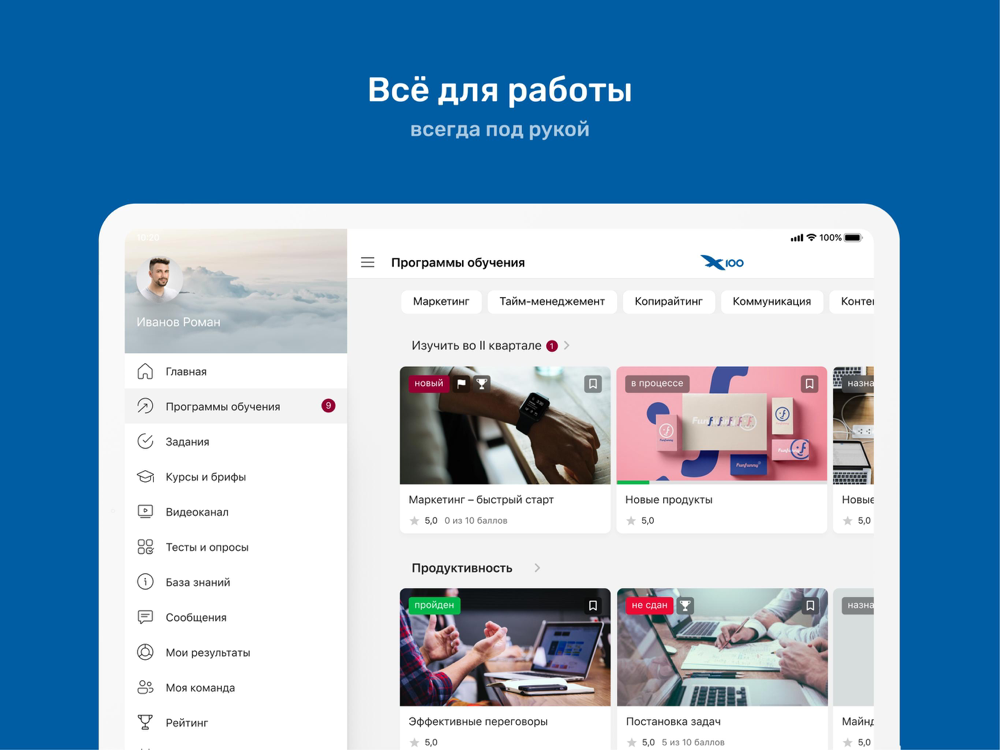Click the battery icon in the status bar

click(853, 238)
